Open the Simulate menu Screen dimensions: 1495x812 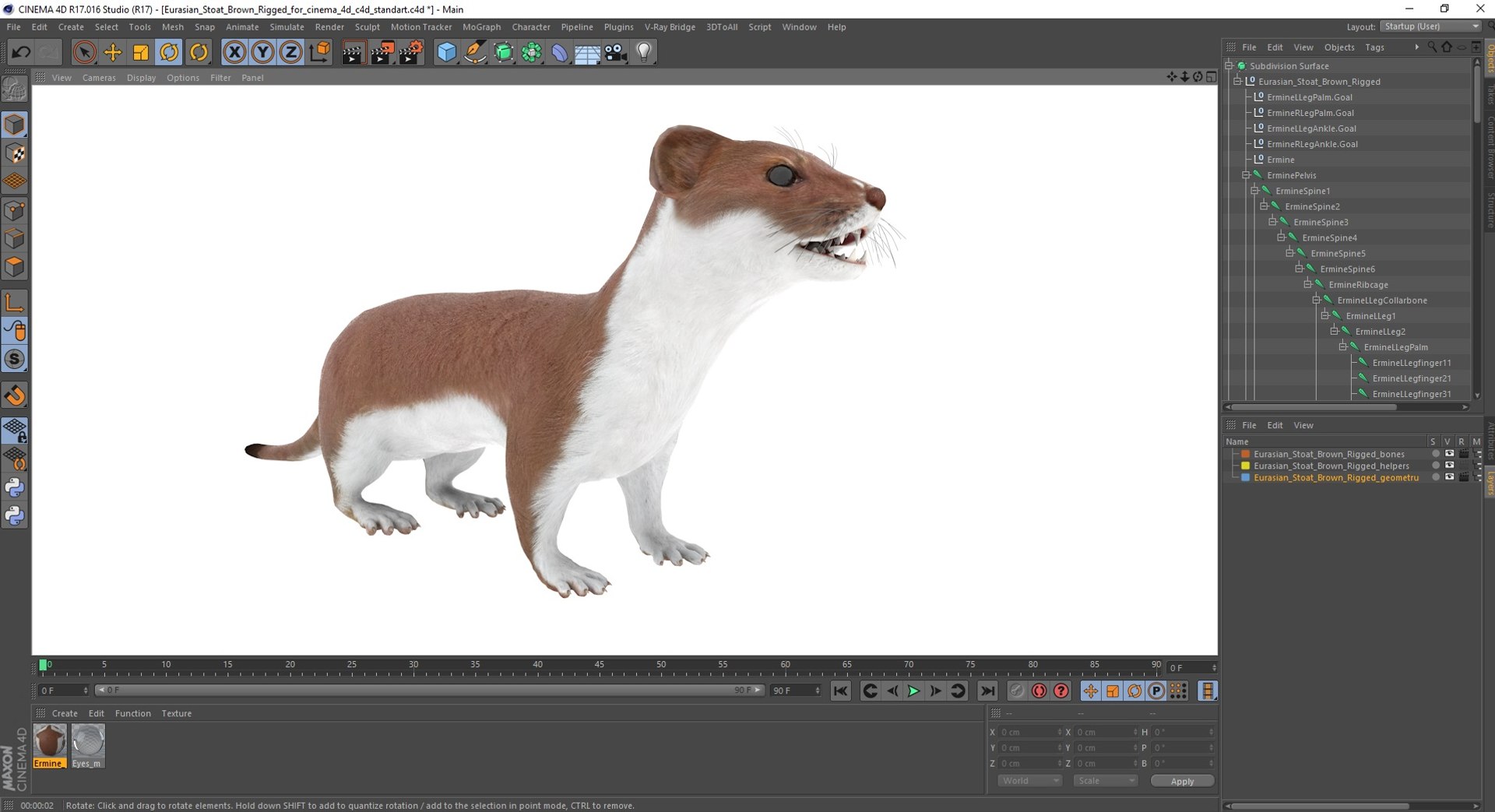tap(287, 26)
